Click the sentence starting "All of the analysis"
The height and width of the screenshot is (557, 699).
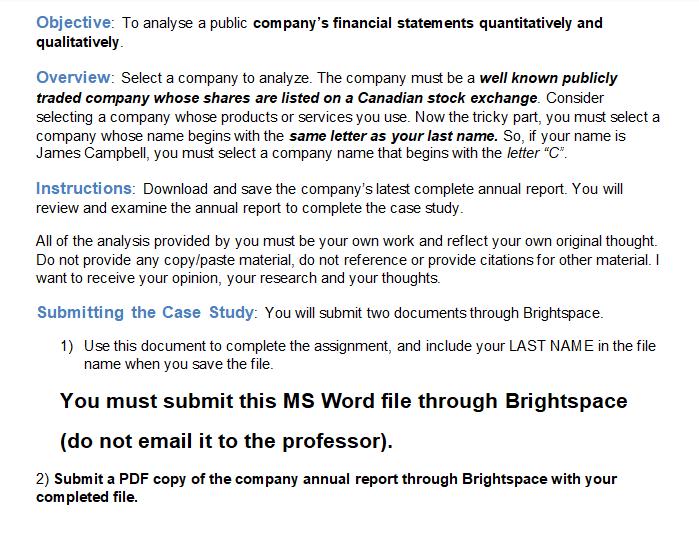coord(346,241)
